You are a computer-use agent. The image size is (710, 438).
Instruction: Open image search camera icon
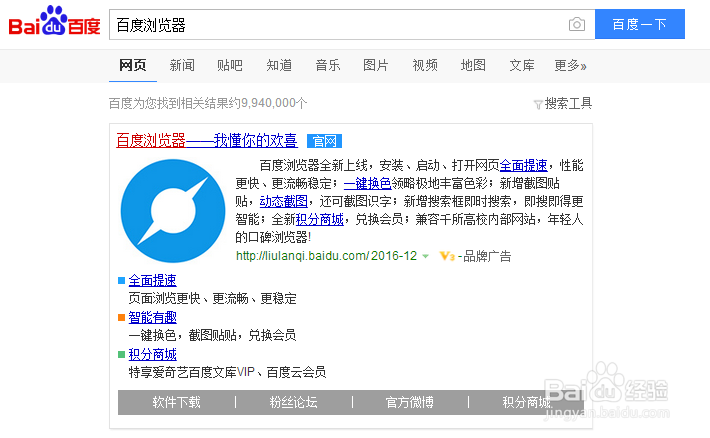pyautogui.click(x=576, y=24)
